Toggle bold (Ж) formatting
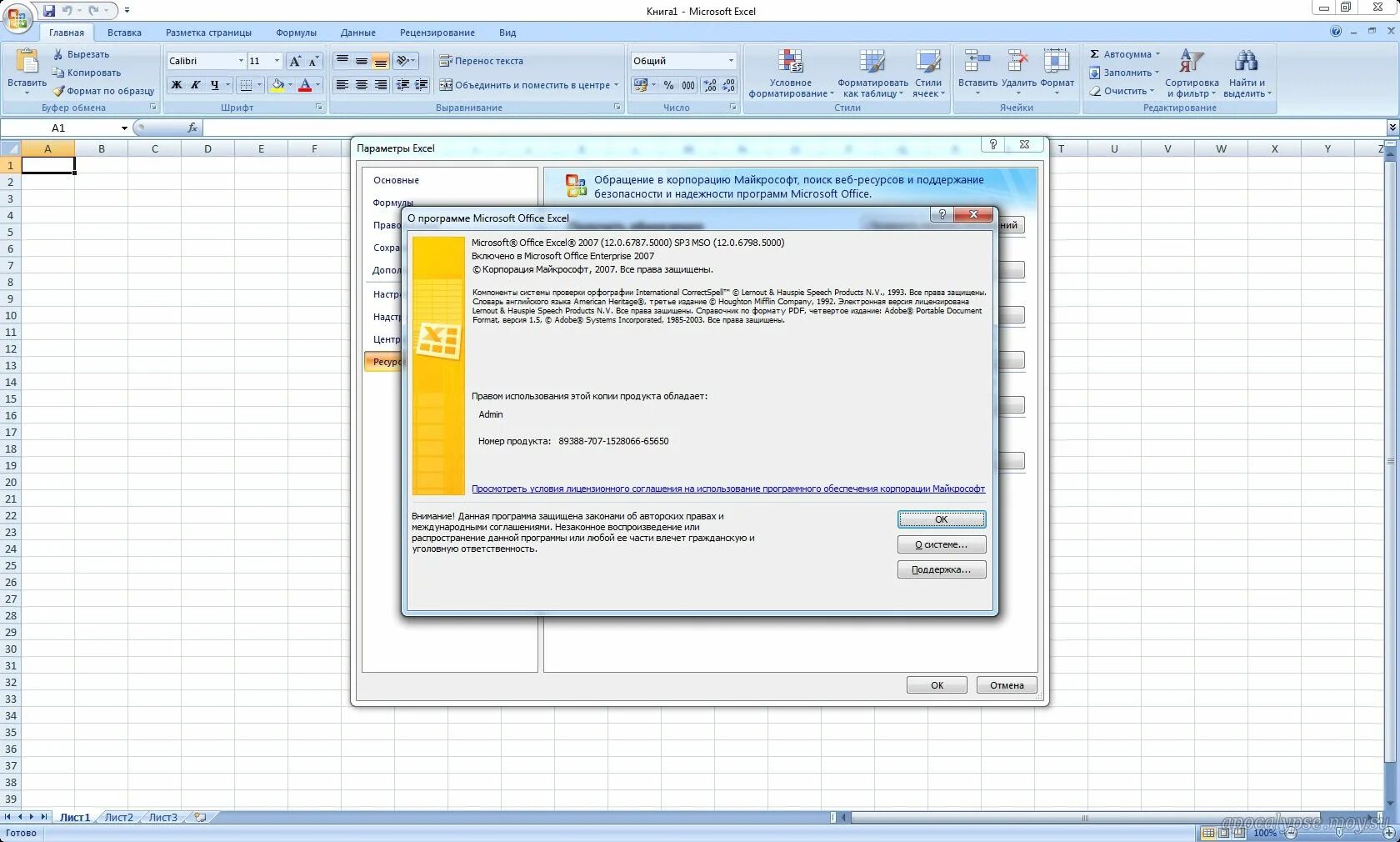 tap(177, 85)
